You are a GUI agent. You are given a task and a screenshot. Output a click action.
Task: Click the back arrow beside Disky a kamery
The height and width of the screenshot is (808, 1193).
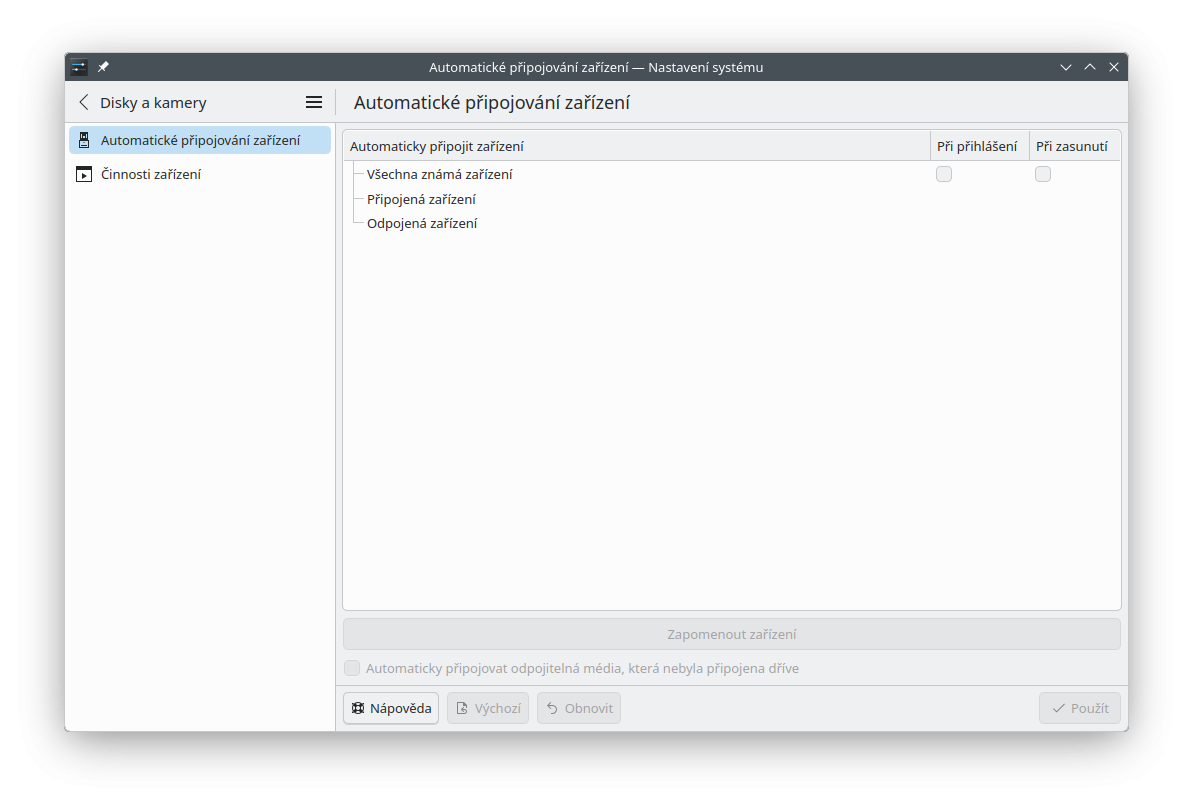[x=84, y=102]
